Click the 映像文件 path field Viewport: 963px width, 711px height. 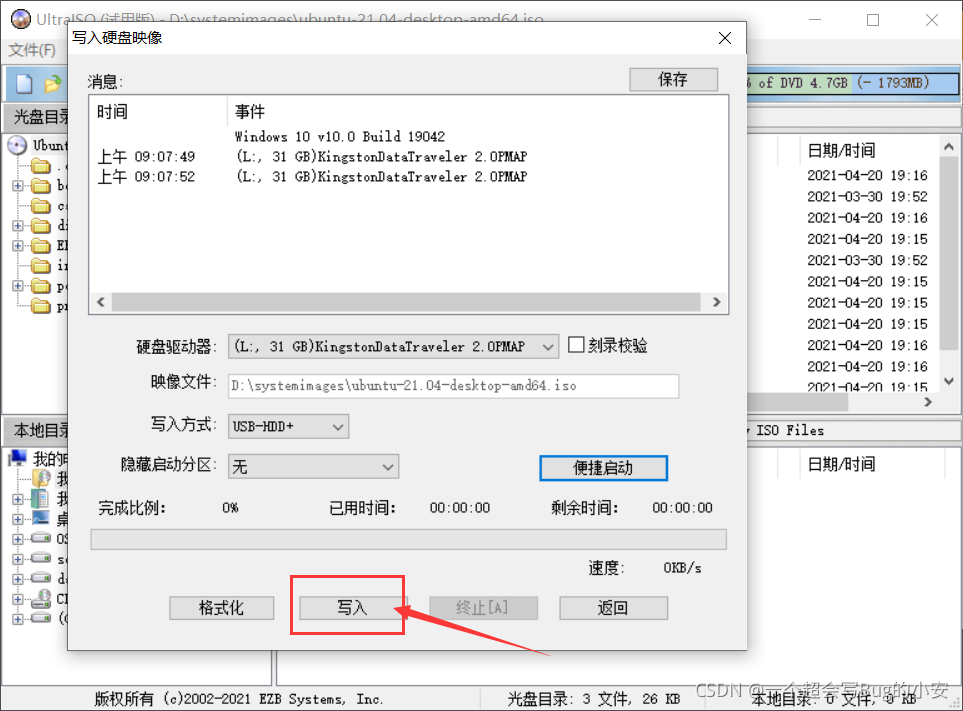coord(453,386)
